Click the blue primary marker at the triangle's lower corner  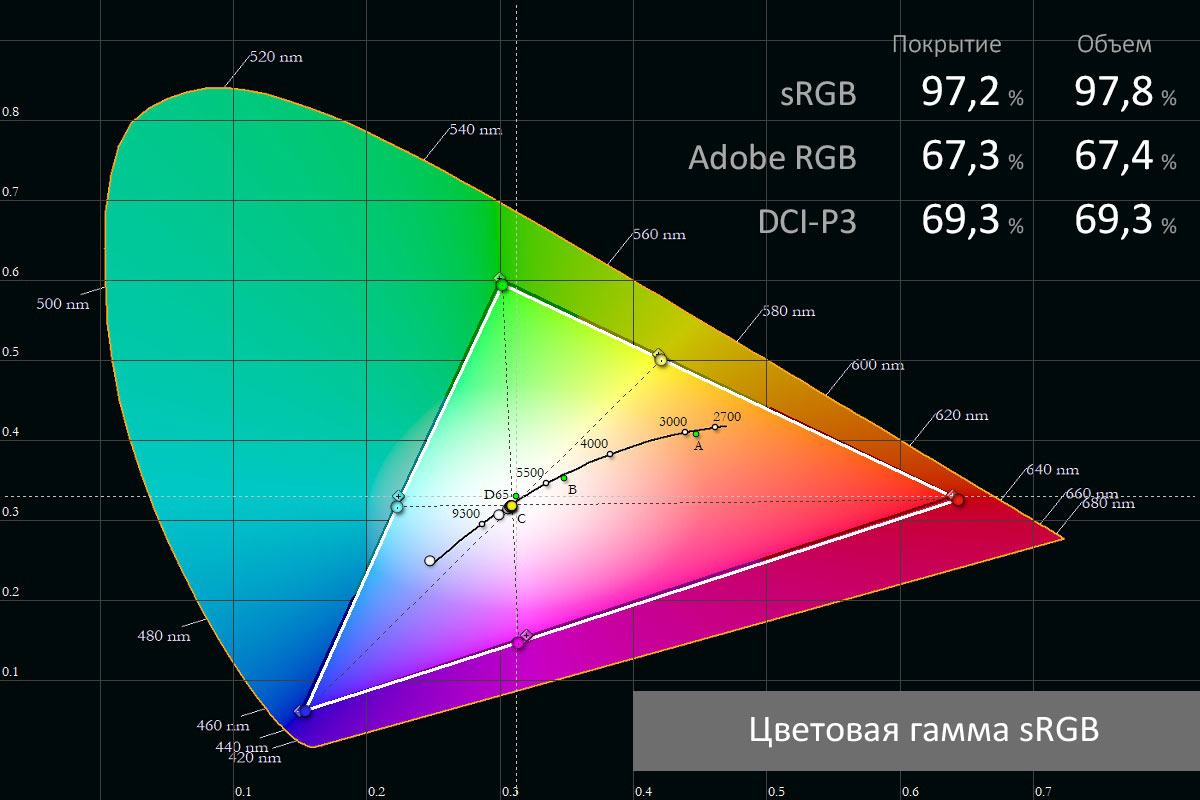click(303, 711)
